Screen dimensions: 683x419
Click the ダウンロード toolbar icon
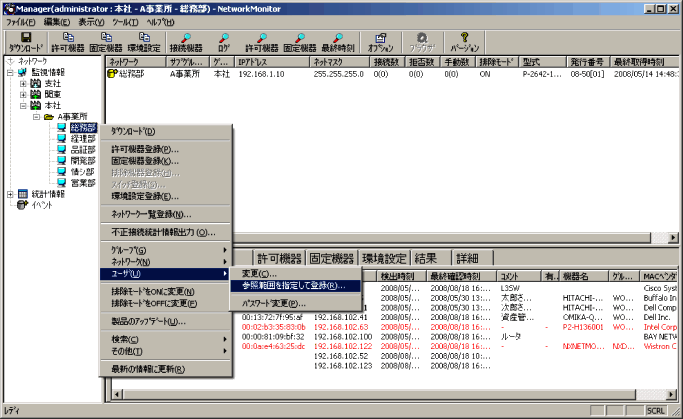pyautogui.click(x=26, y=42)
